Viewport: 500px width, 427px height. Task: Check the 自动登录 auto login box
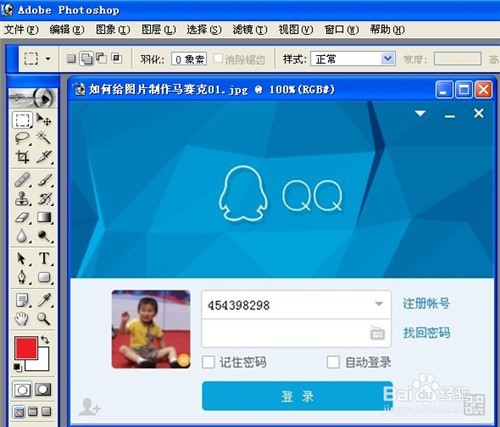[x=333, y=362]
